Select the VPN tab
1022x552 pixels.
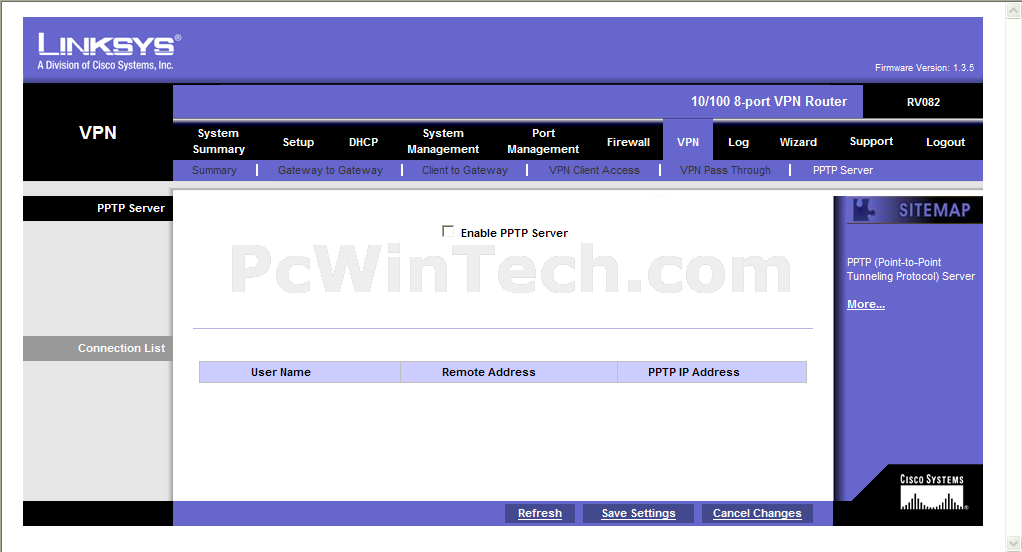(688, 142)
